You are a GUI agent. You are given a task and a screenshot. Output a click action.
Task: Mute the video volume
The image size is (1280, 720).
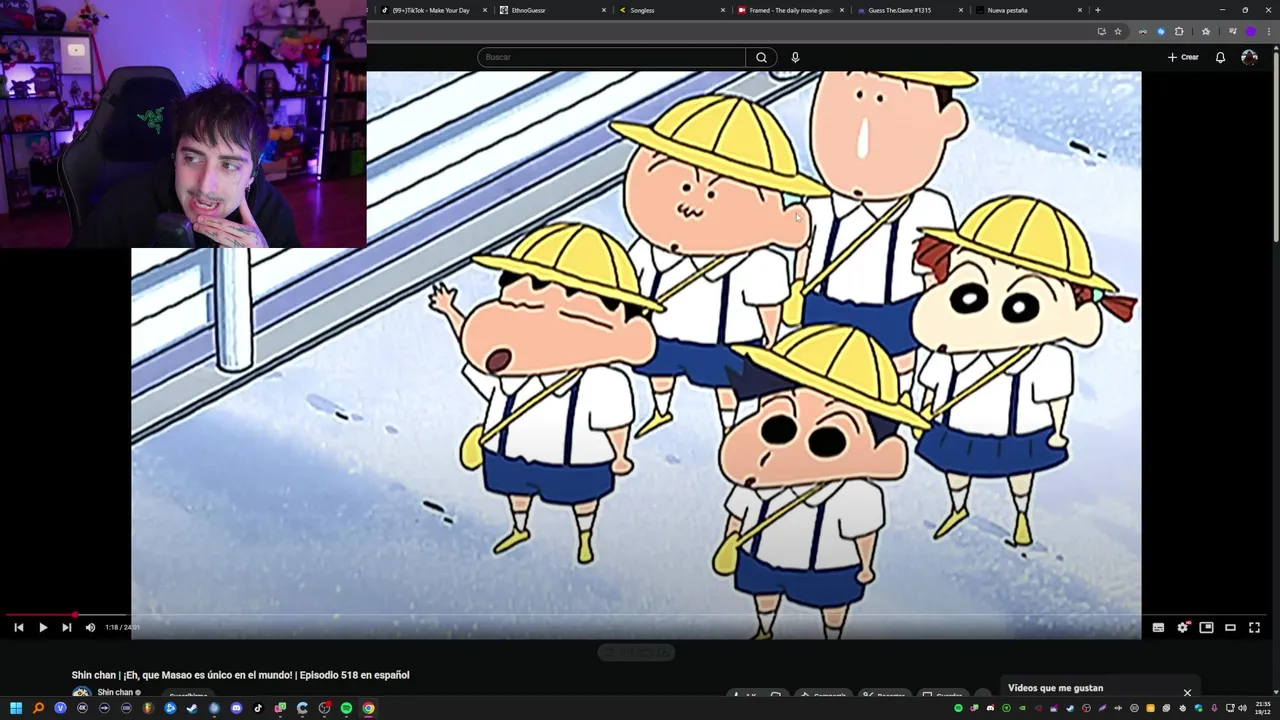click(x=90, y=627)
